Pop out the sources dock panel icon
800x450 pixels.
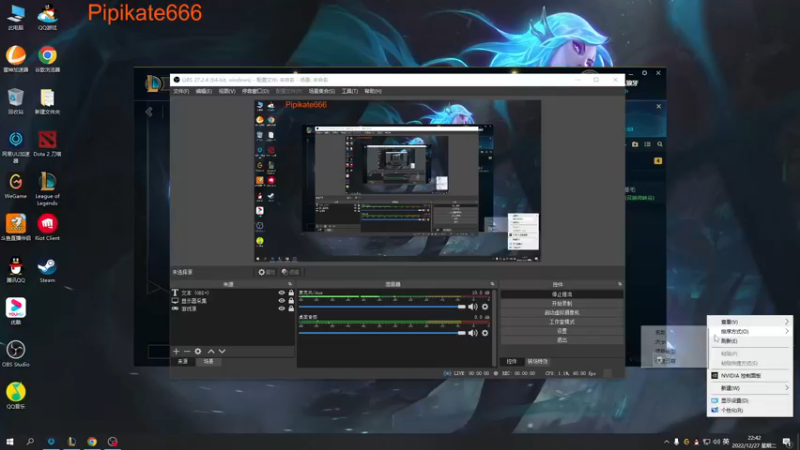click(290, 284)
